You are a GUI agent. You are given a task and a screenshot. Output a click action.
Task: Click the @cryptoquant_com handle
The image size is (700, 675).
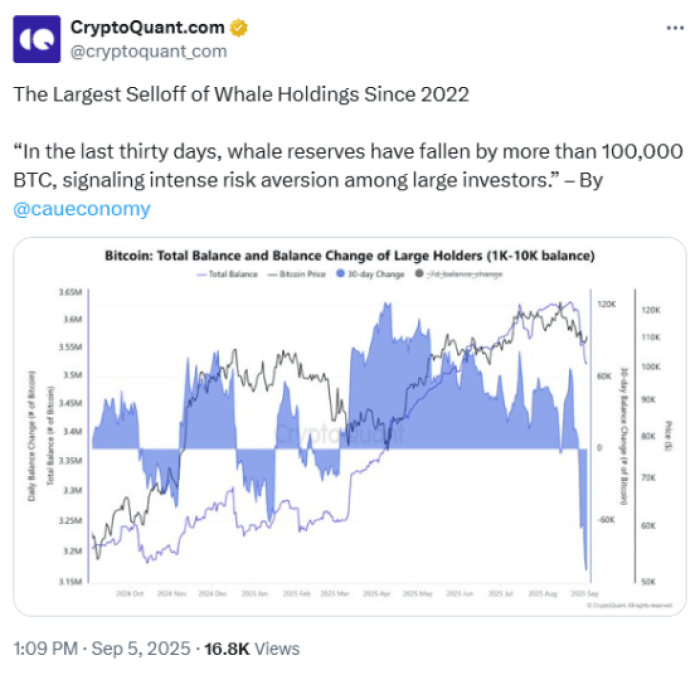(148, 51)
